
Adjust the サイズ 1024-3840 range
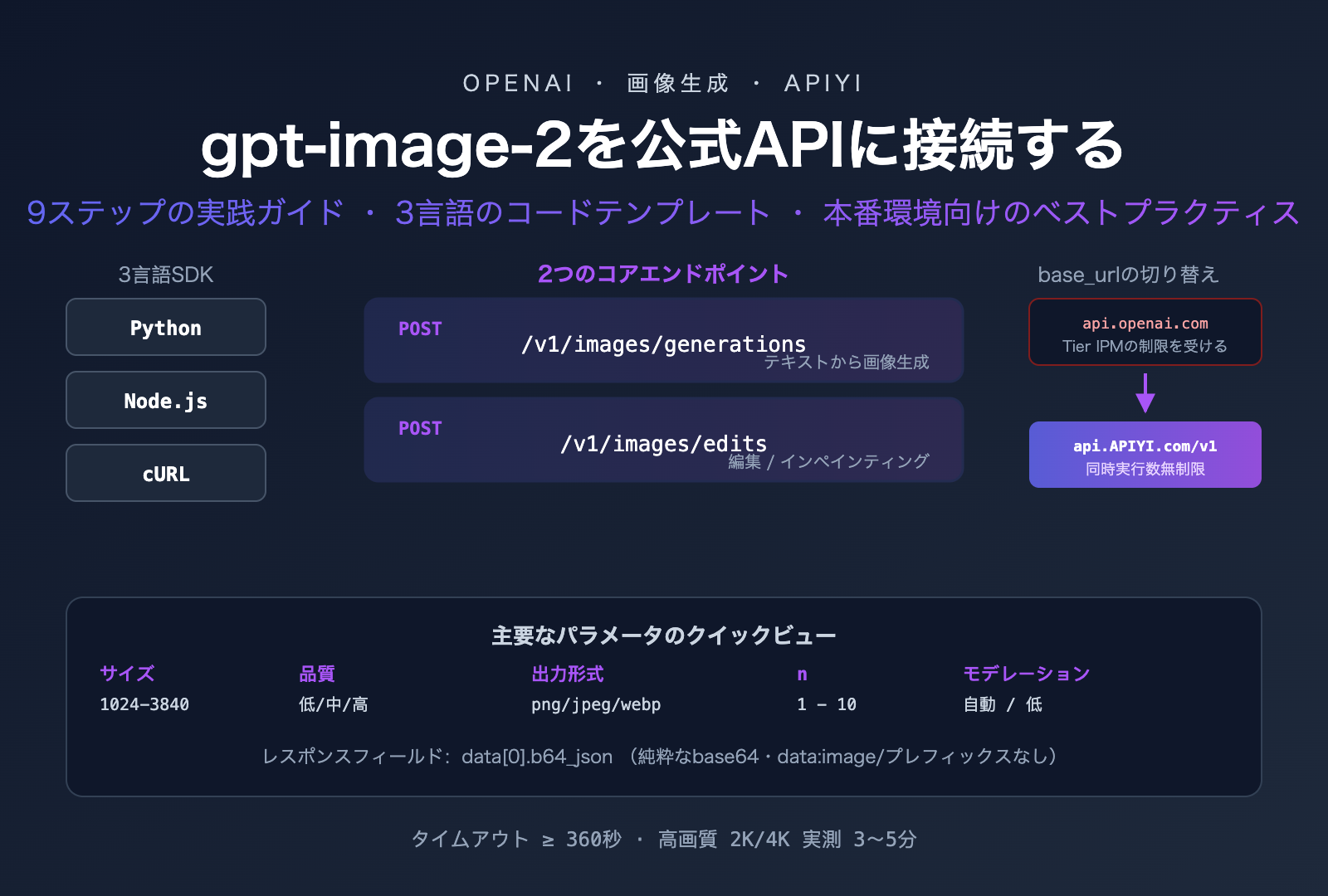[144, 705]
